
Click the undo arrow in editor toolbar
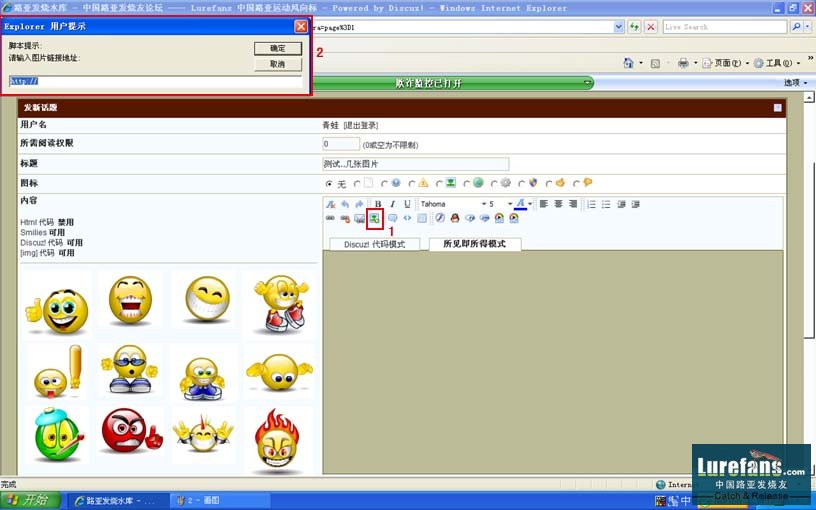[345, 204]
